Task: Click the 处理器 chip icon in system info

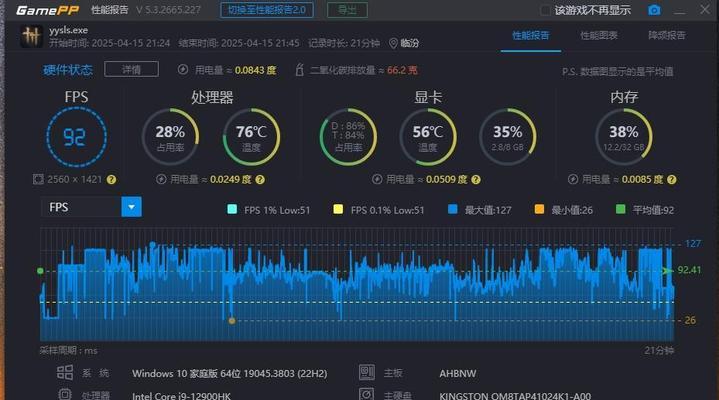Action: click(x=65, y=394)
